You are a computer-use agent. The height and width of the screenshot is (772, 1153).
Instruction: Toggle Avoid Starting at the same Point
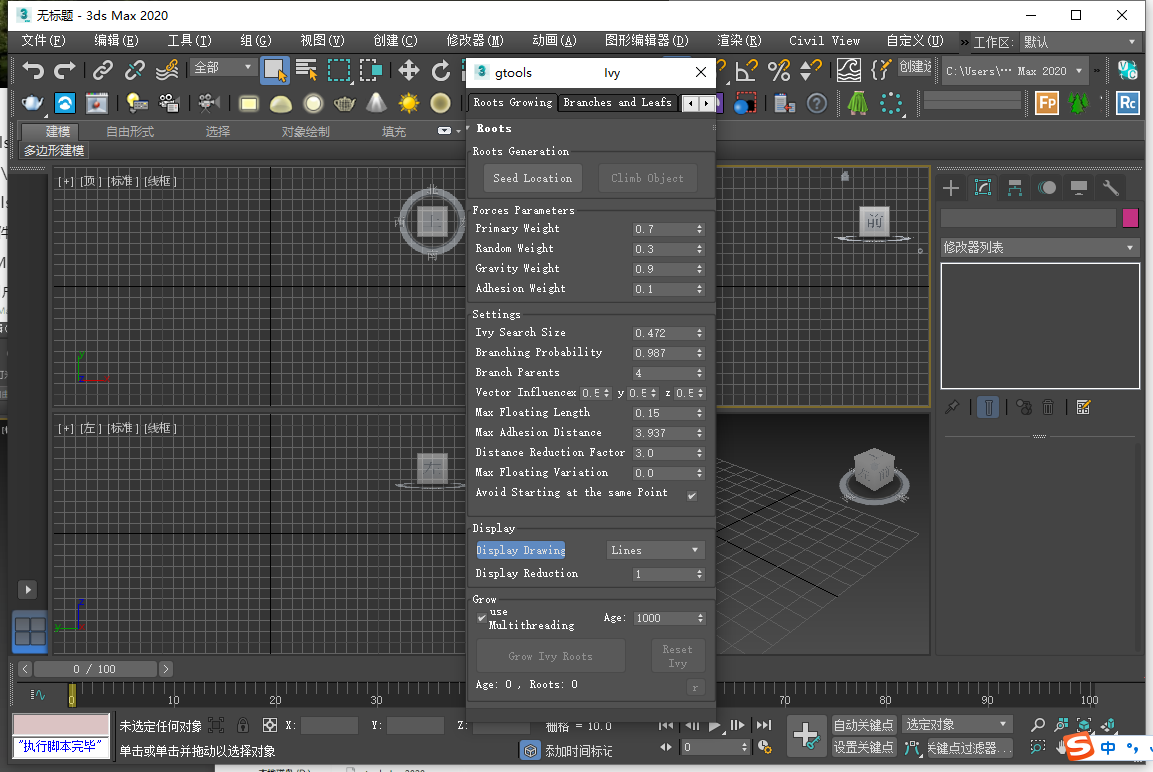[692, 496]
